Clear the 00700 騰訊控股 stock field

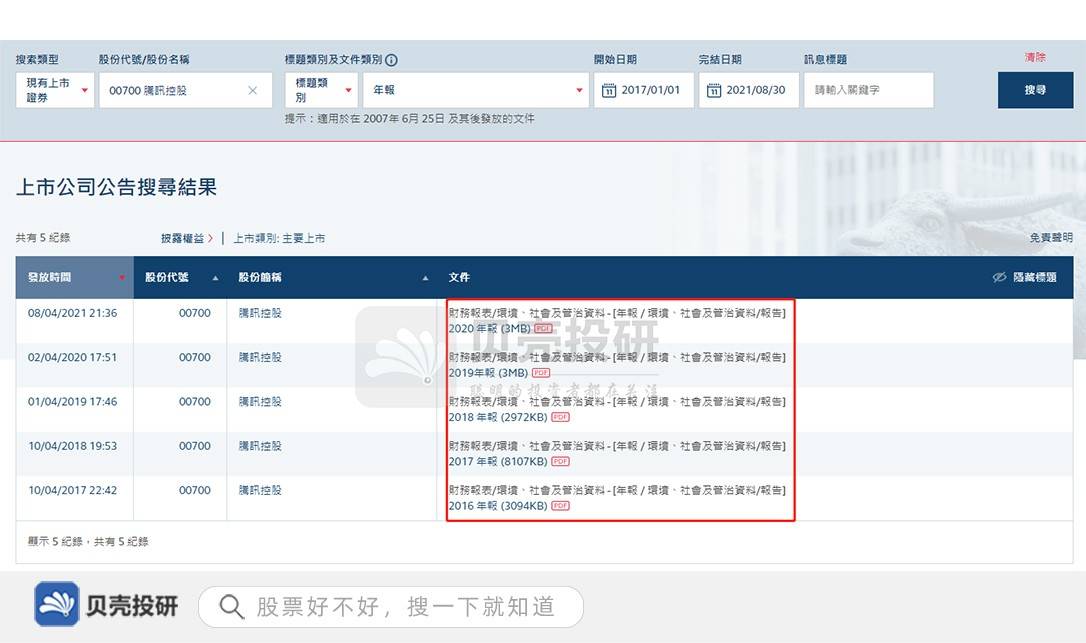point(253,90)
